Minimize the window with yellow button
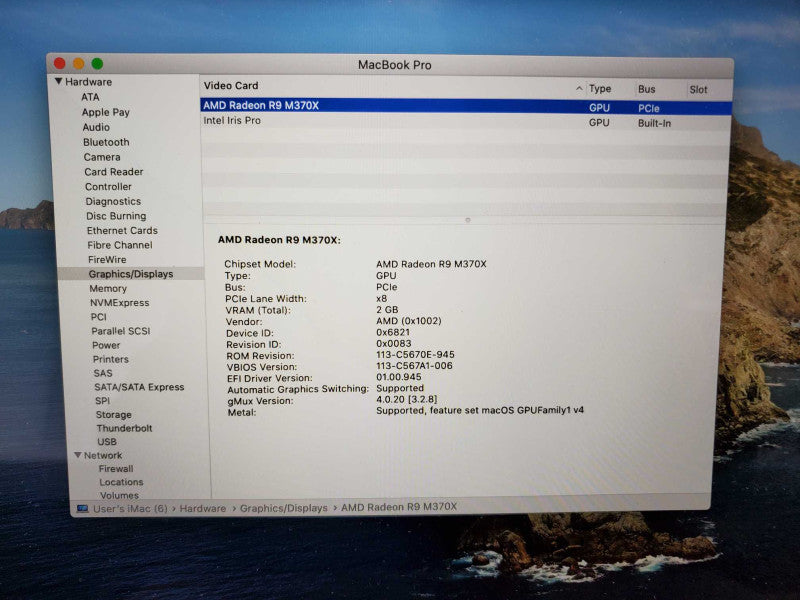 pyautogui.click(x=79, y=63)
